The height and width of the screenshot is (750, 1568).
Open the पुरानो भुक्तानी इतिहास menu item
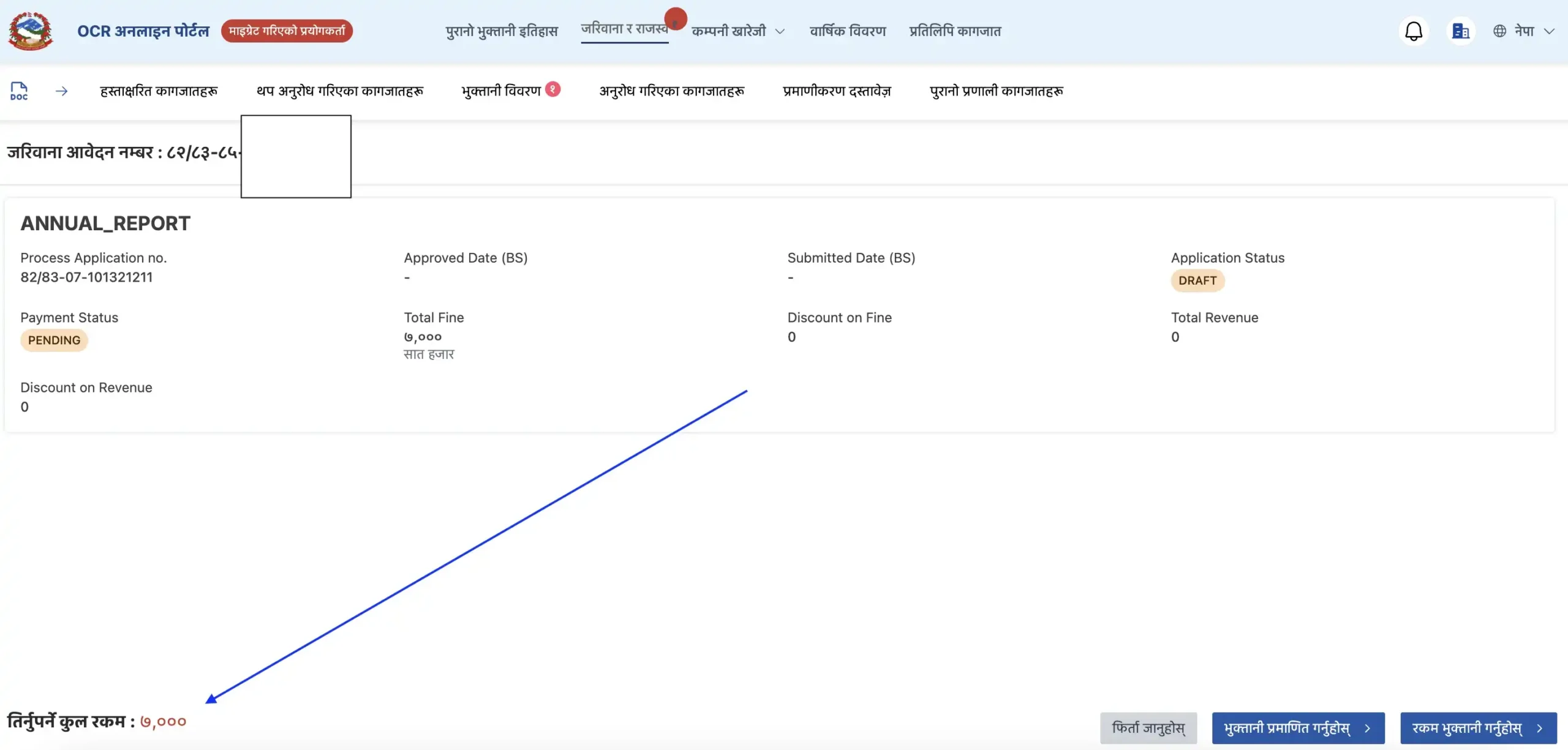click(501, 31)
